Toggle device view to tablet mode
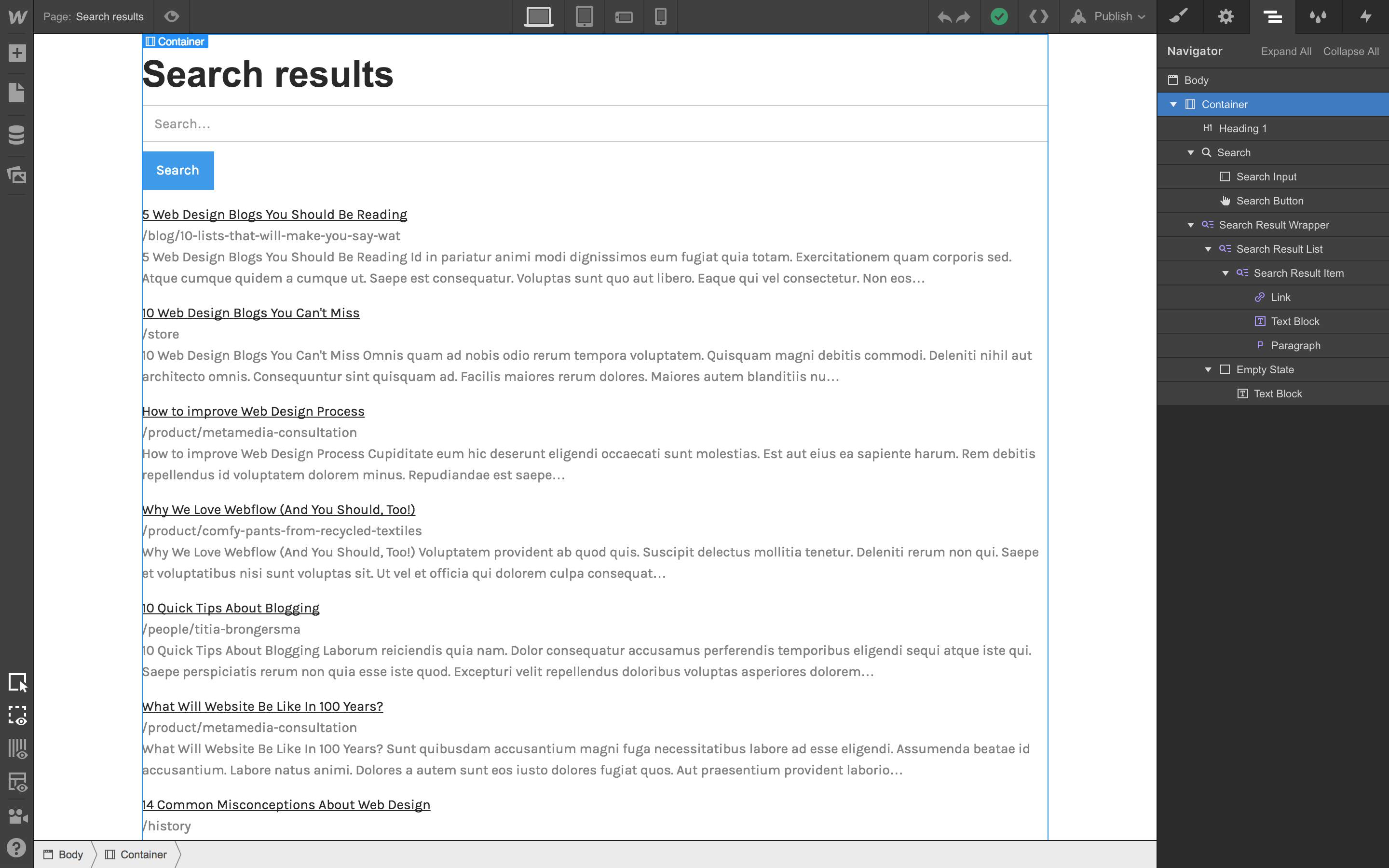1389x868 pixels. pyautogui.click(x=584, y=16)
